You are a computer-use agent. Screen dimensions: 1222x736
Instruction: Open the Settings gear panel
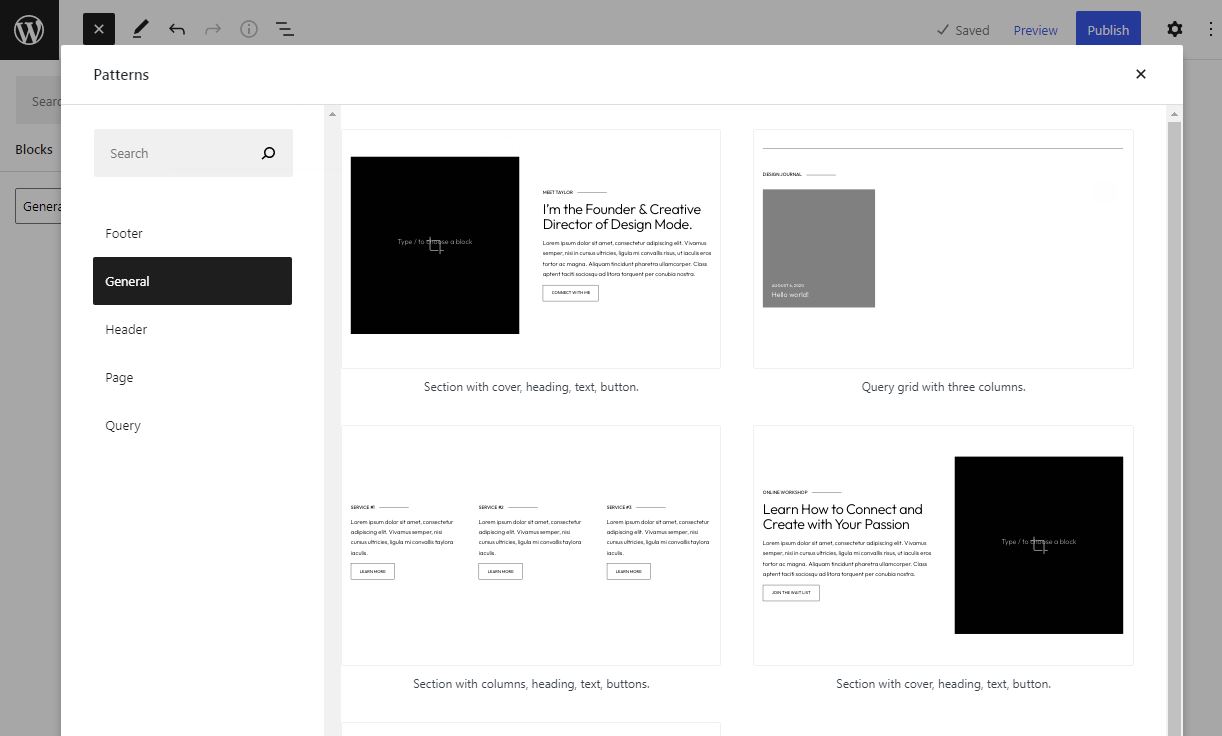click(1174, 30)
